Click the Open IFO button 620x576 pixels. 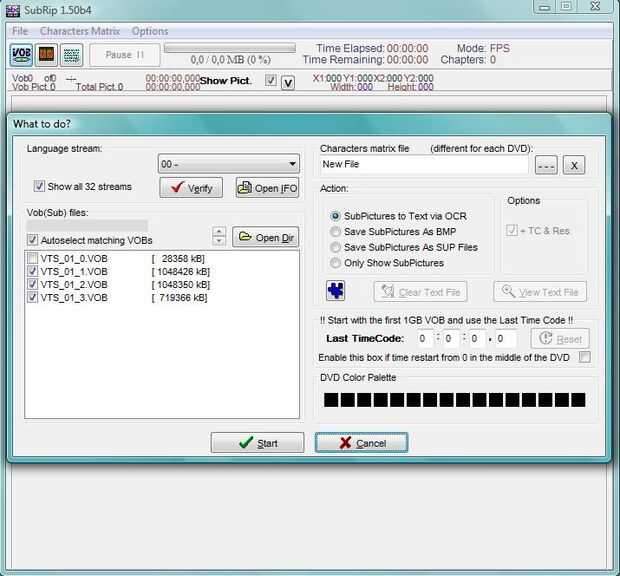[267, 188]
